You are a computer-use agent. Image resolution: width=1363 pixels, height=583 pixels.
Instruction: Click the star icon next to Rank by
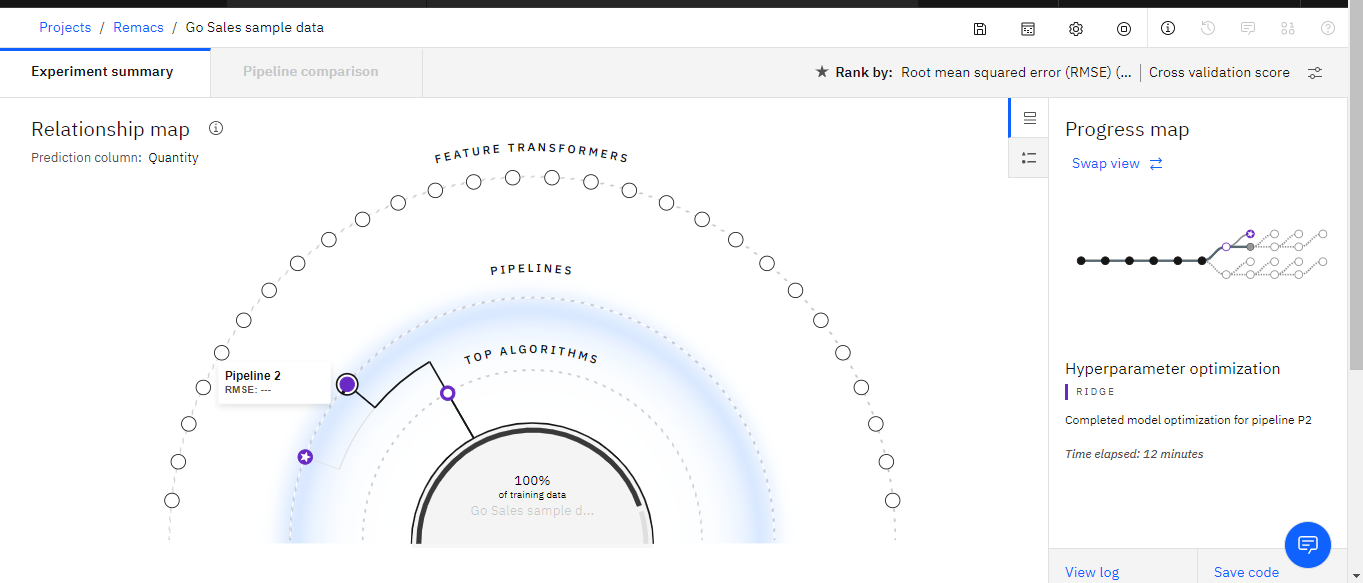tap(822, 72)
